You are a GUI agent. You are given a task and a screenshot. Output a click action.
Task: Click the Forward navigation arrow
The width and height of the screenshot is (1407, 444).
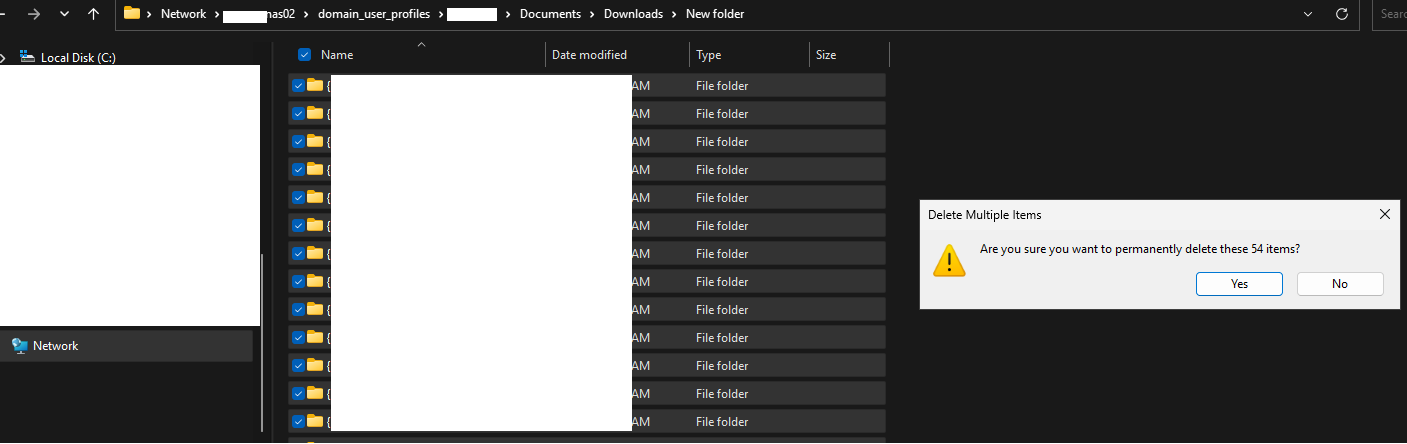(33, 14)
